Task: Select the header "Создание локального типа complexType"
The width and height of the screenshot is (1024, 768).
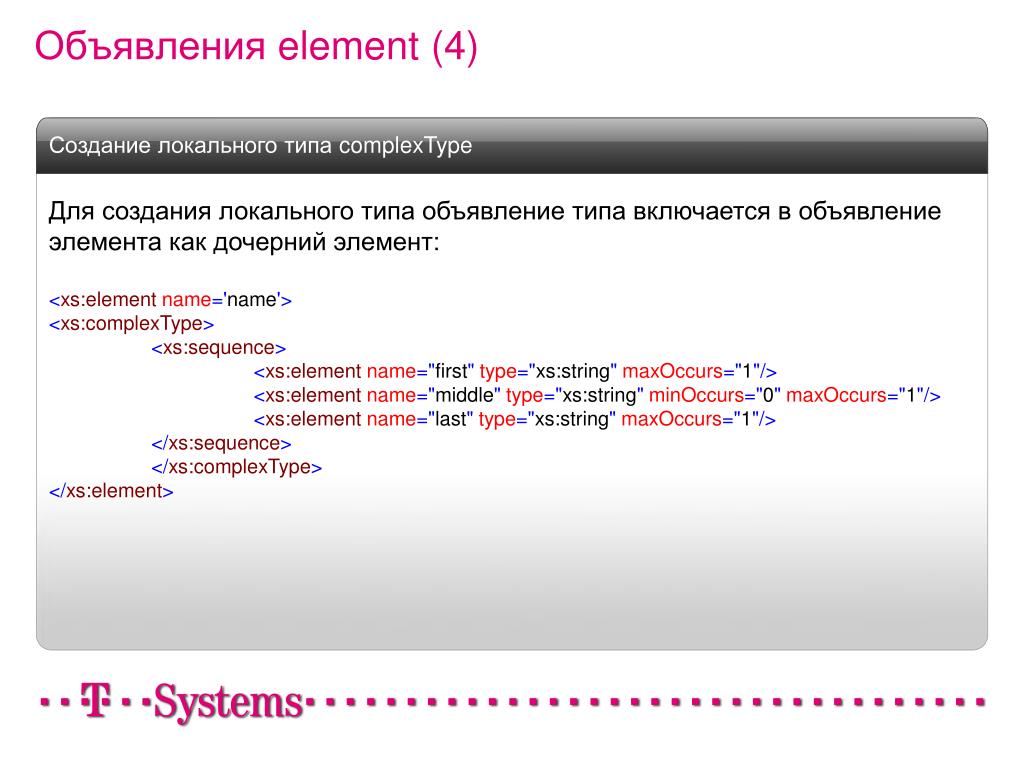Action: 261,145
